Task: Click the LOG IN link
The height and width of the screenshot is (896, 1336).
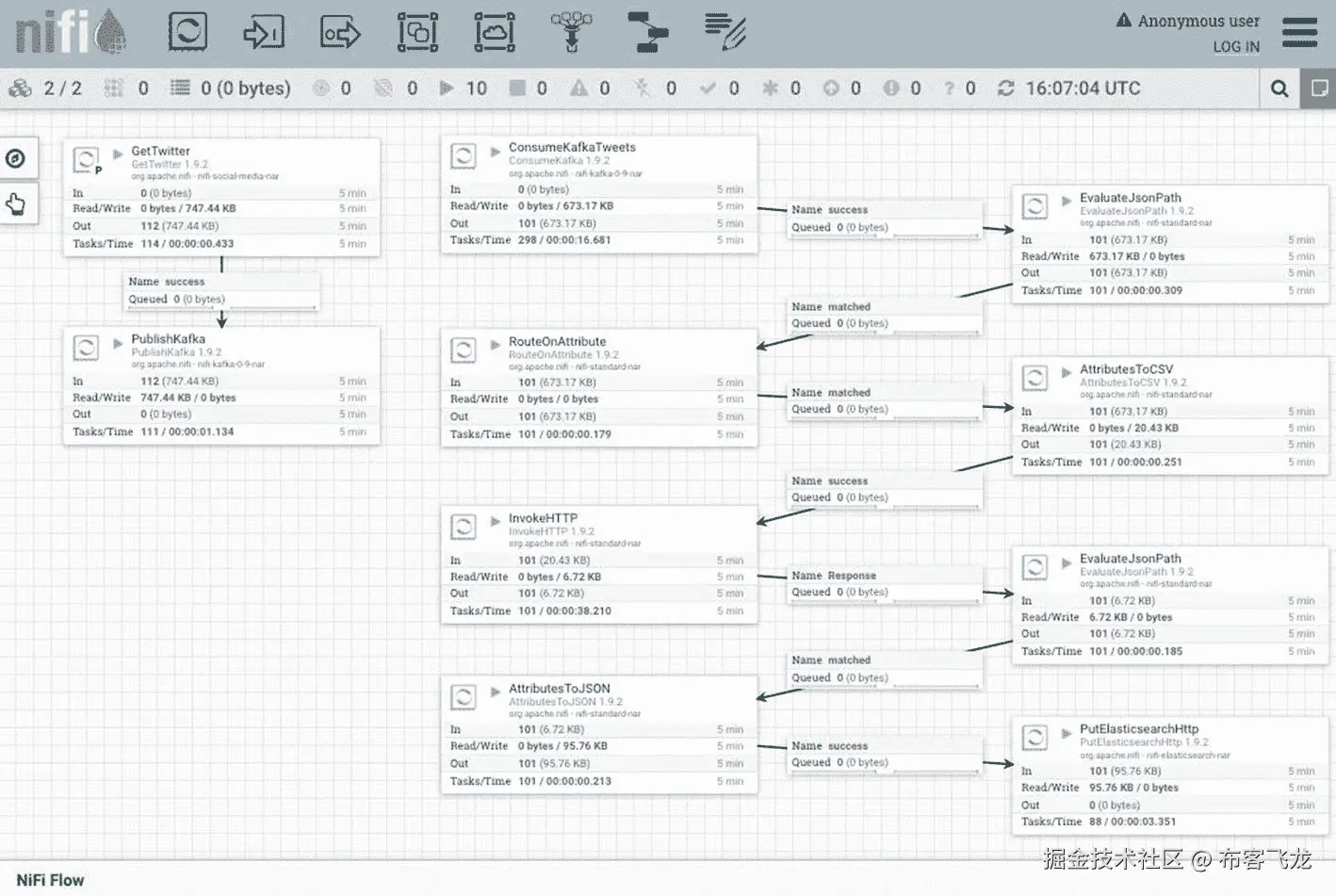Action: (x=1236, y=46)
